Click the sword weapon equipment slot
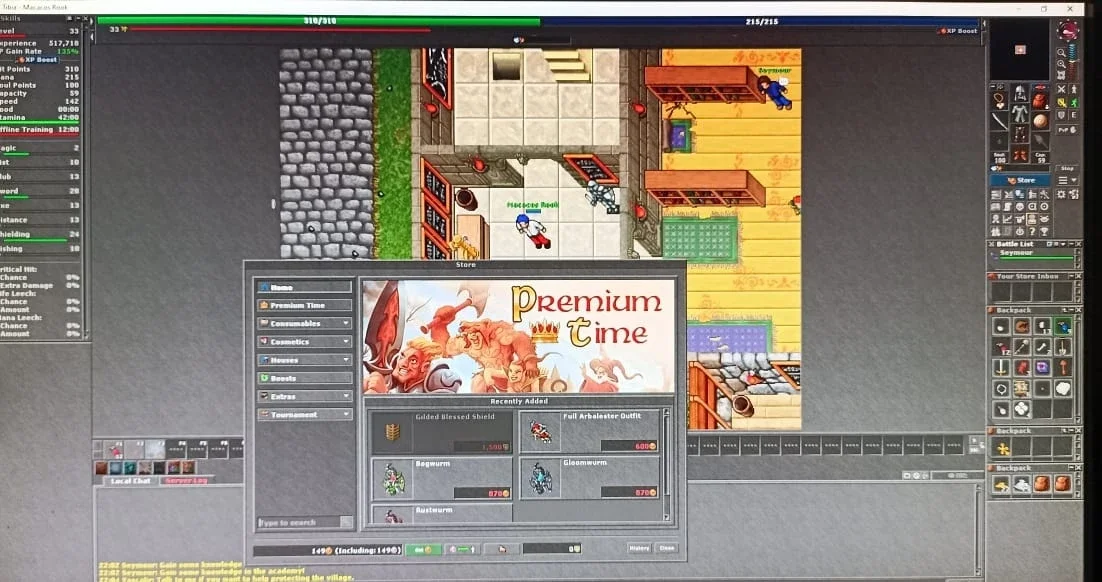The height and width of the screenshot is (582, 1102). coord(999,120)
